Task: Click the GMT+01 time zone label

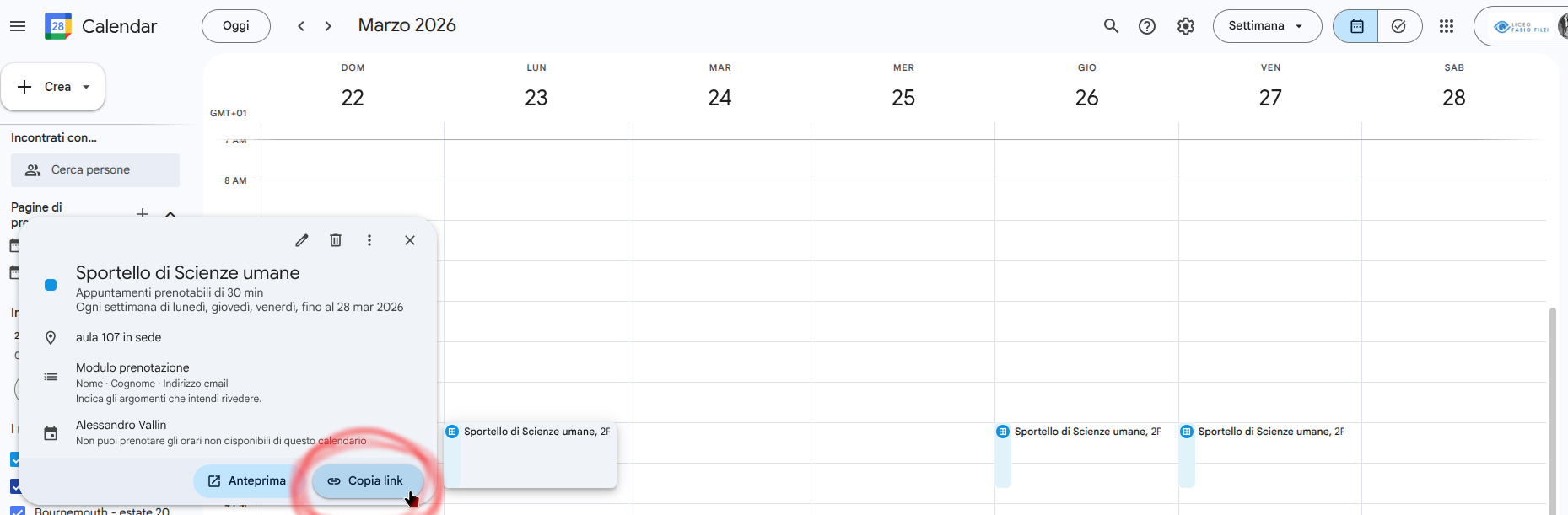Action: click(229, 113)
